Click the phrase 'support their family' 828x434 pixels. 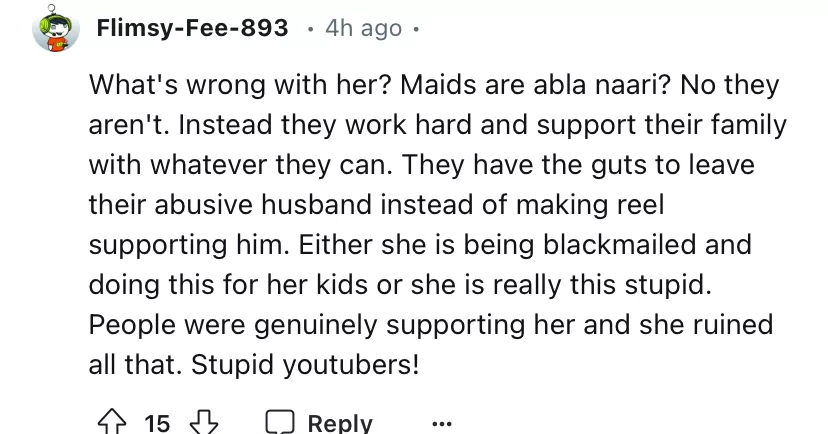[x=669, y=127]
